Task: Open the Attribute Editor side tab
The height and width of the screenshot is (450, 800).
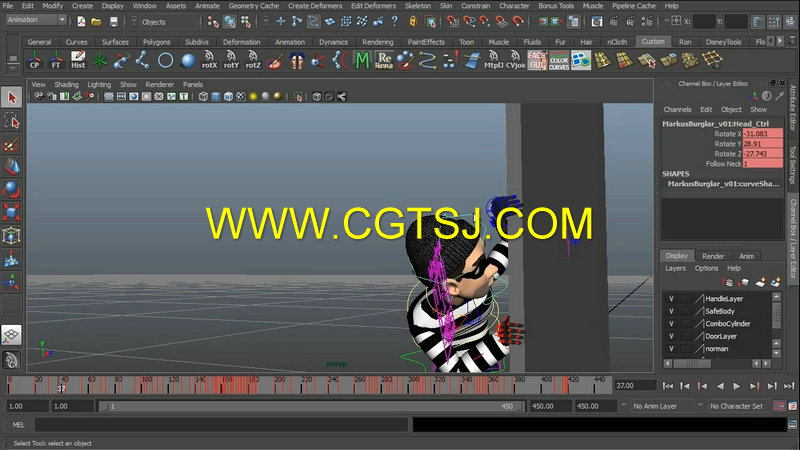Action: pyautogui.click(x=793, y=108)
